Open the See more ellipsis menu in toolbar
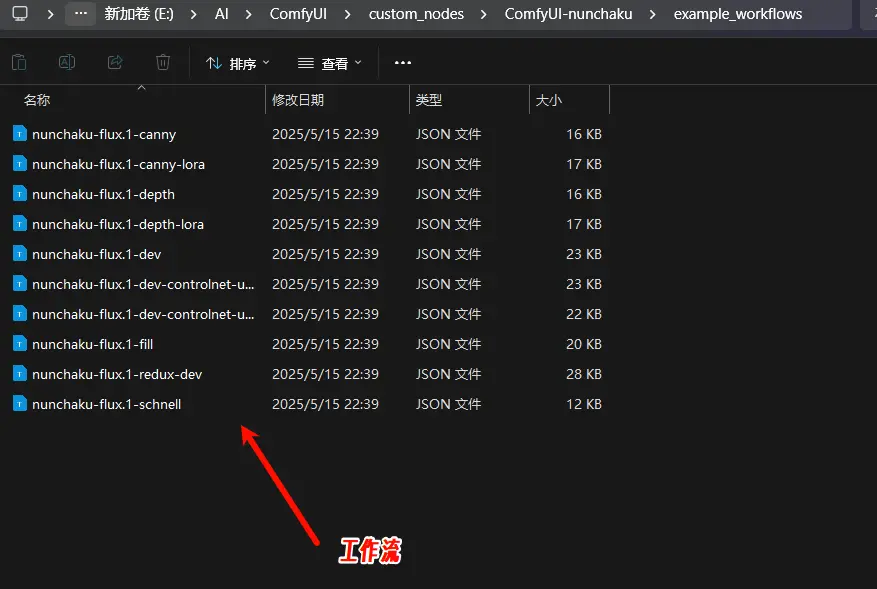This screenshot has height=589, width=877. (403, 63)
